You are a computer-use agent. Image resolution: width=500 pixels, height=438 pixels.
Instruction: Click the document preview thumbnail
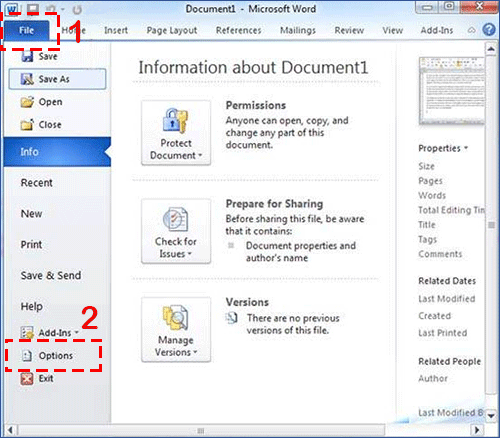pos(452,91)
